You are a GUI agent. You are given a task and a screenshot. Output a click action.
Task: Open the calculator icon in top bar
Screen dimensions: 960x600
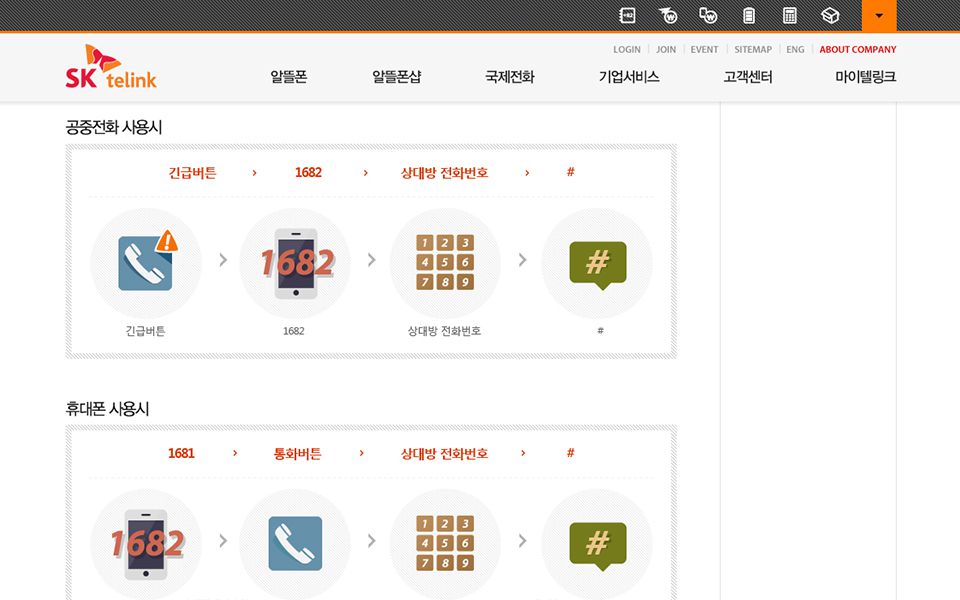790,15
